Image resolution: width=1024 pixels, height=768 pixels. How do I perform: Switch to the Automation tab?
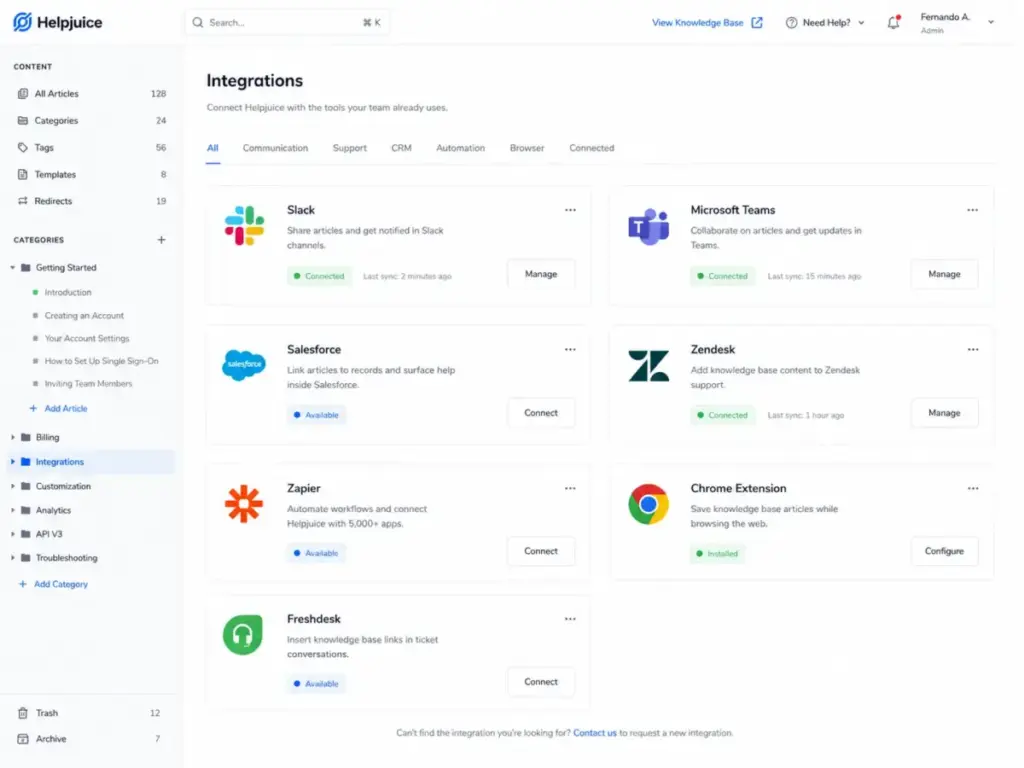[460, 148]
